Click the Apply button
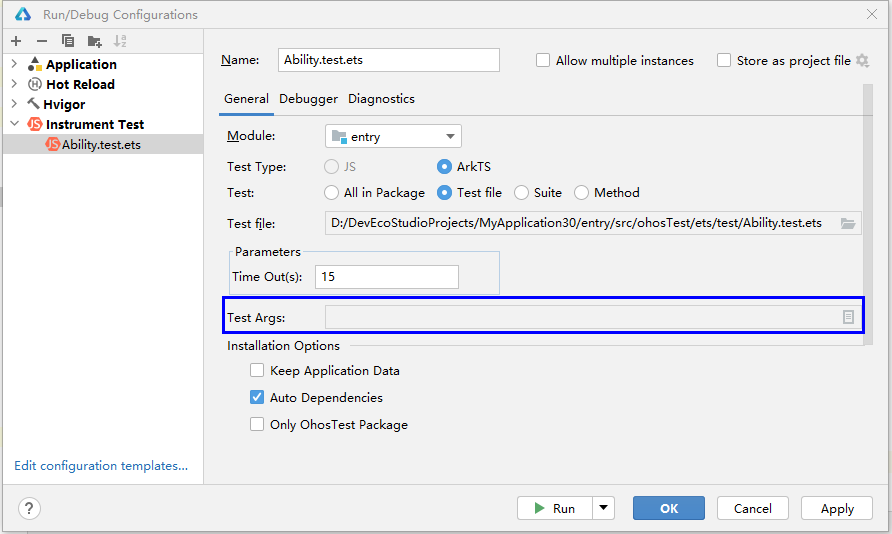 click(x=837, y=508)
